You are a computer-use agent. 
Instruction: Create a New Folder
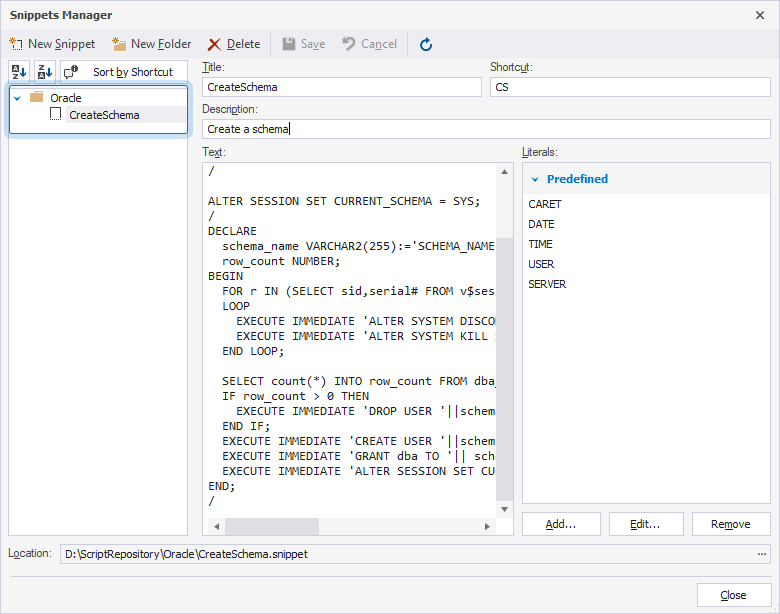coord(152,44)
